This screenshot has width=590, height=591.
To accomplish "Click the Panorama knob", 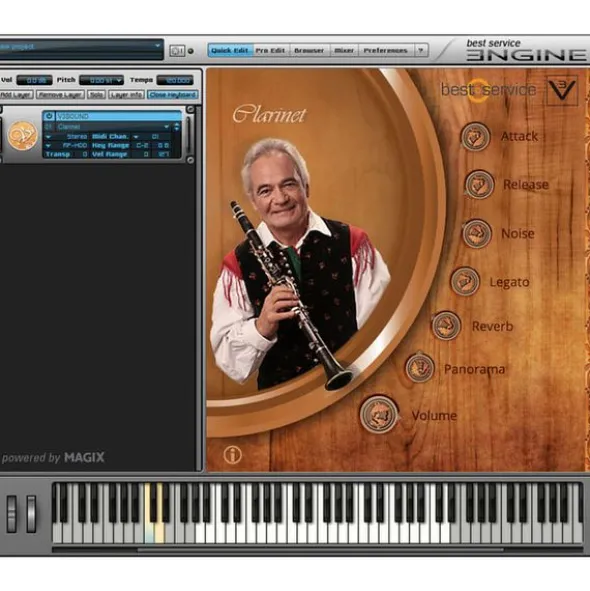I will 420,368.
